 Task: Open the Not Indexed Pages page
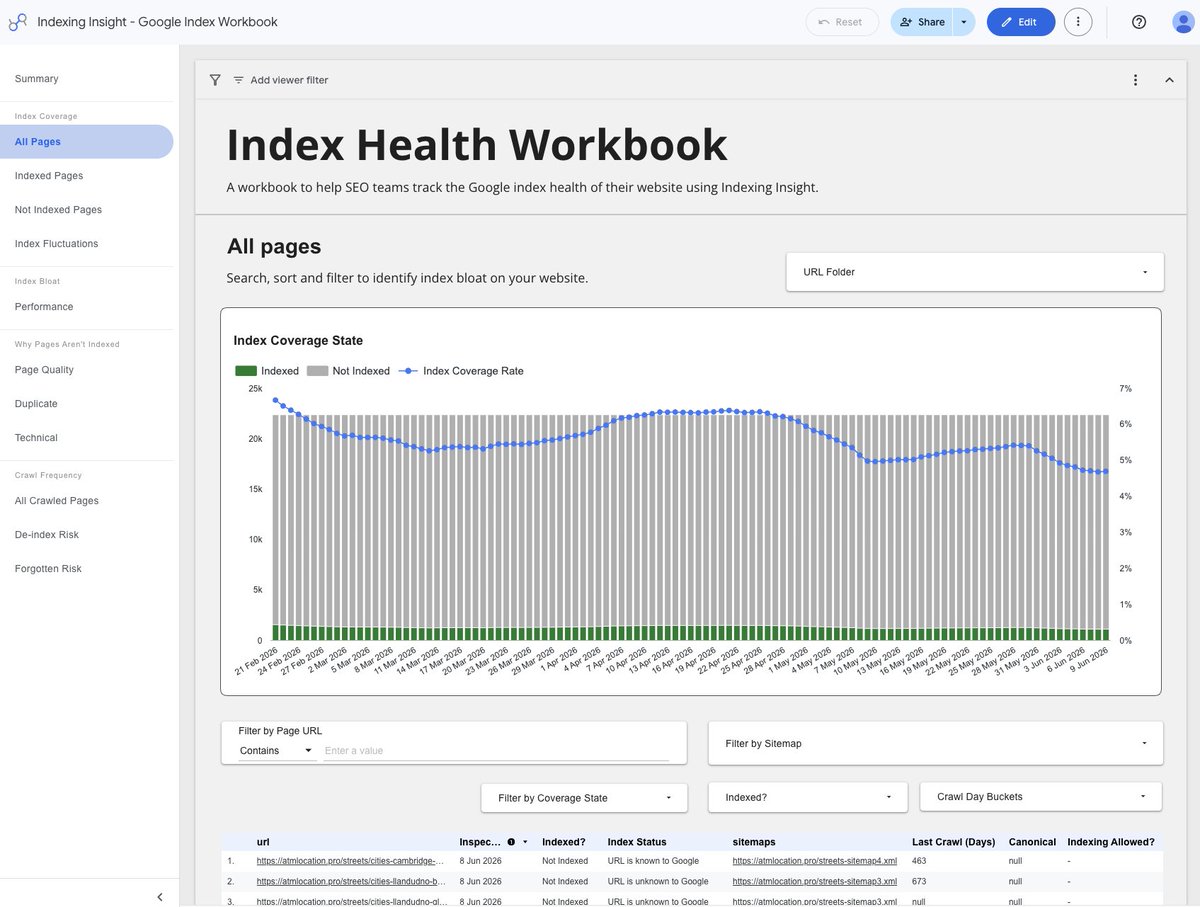pos(58,210)
